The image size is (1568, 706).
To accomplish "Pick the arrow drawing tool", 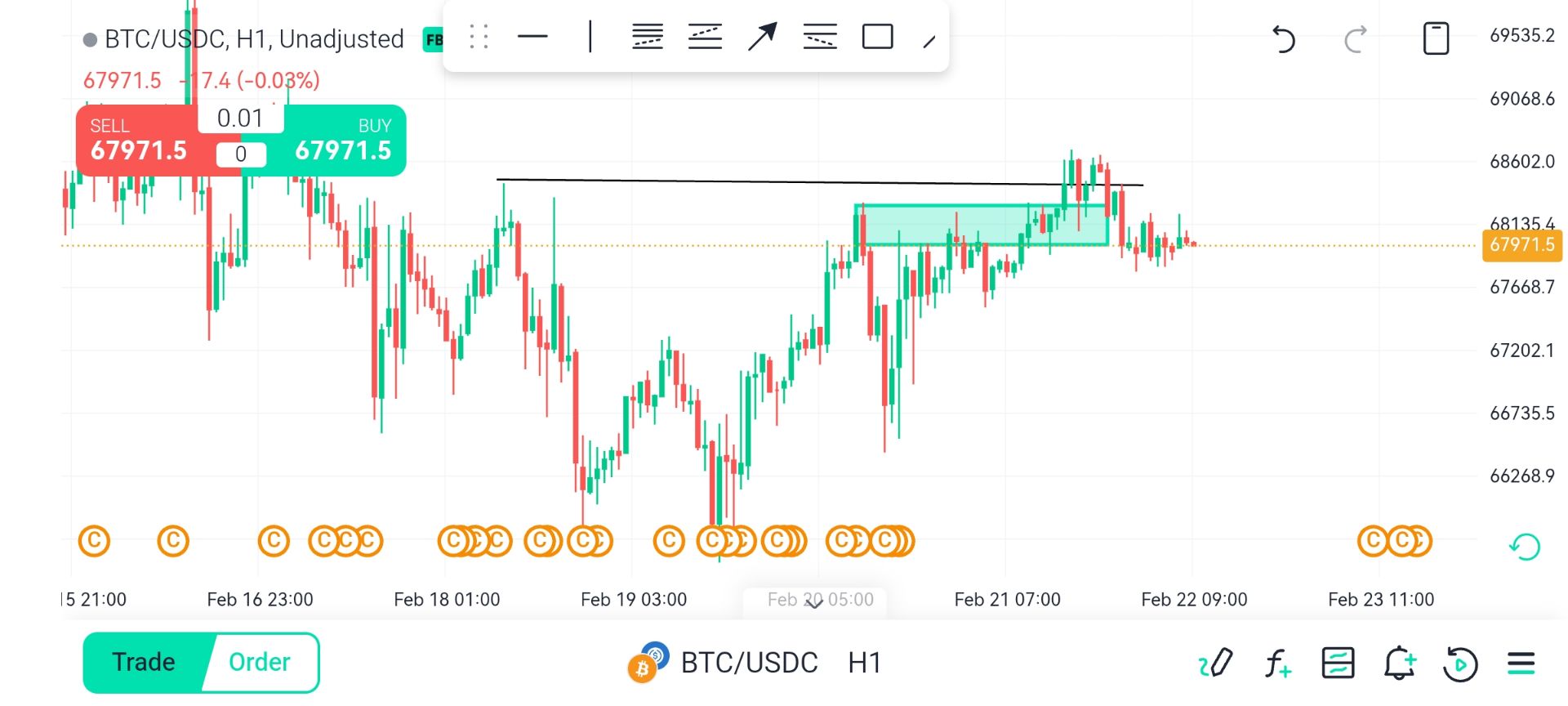I will coord(762,37).
